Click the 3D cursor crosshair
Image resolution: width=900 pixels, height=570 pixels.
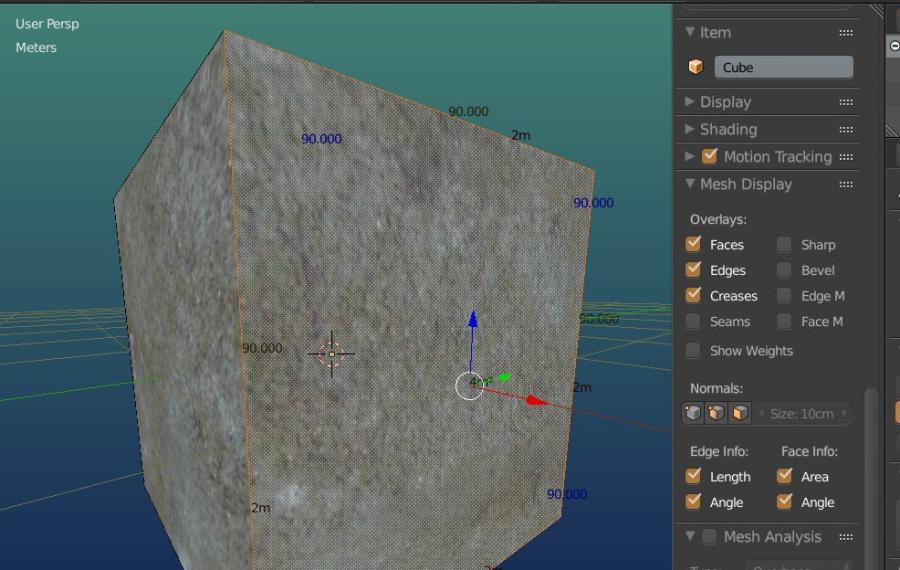coord(331,354)
